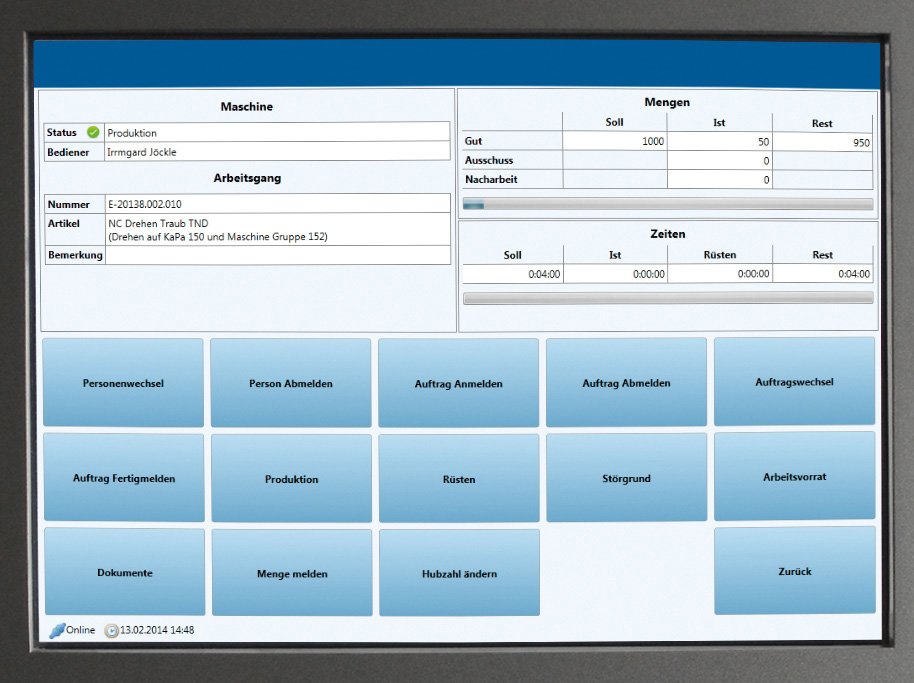914x683 pixels.
Task: Select Person Abmelden
Action: coord(290,383)
